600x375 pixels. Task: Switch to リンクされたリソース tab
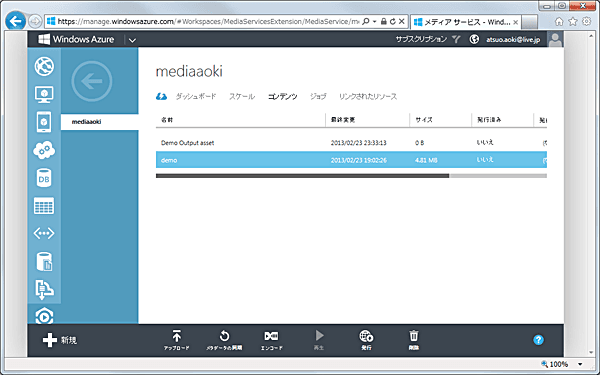tap(368, 96)
